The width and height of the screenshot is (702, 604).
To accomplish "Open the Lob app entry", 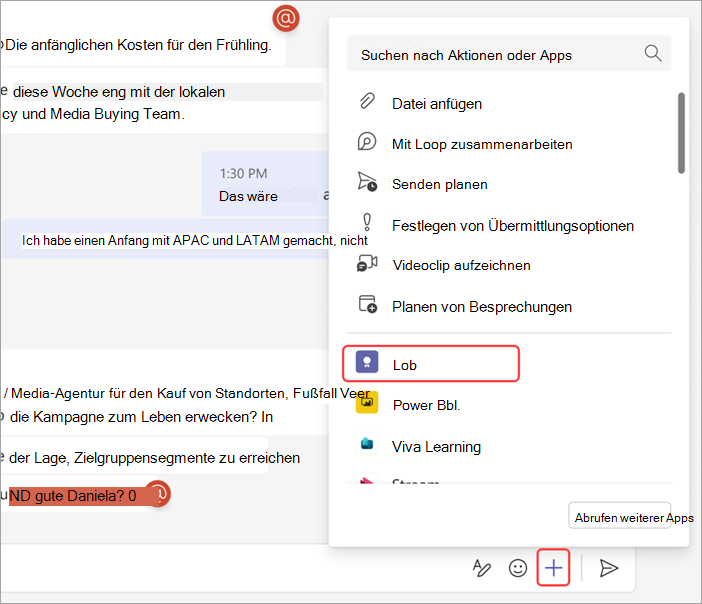I will [431, 364].
